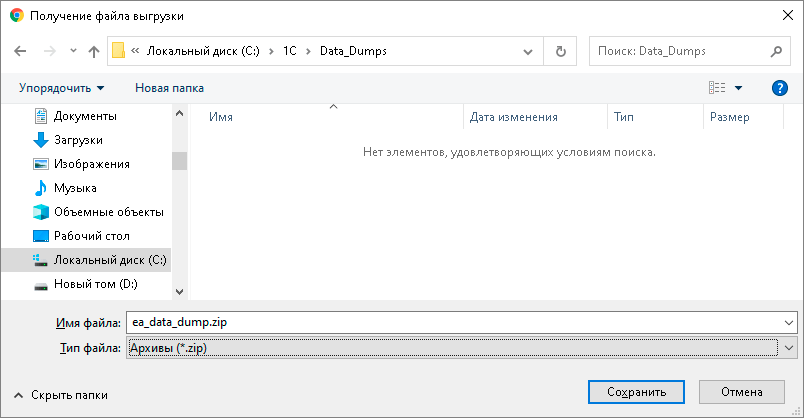
Task: Click the Отмена button
Action: 741,391
